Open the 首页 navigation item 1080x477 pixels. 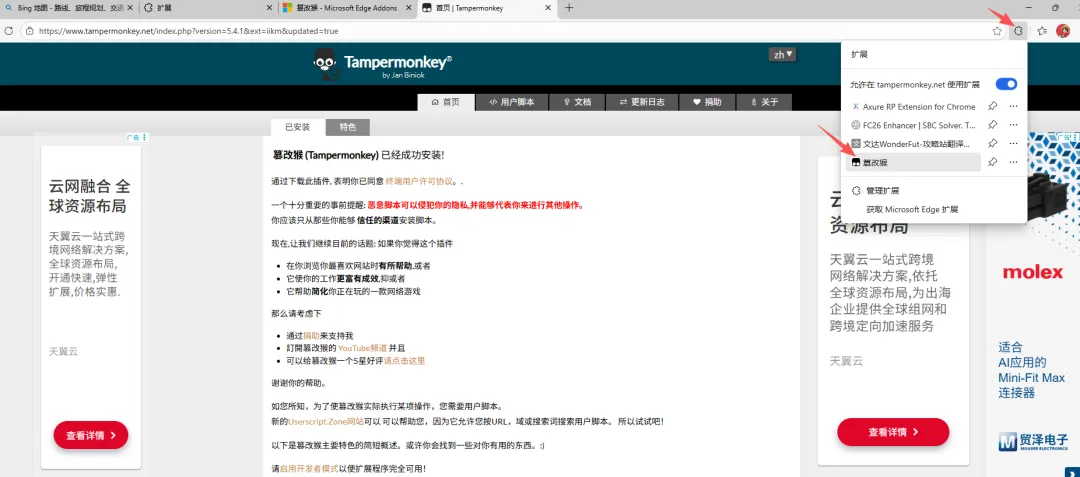click(x=446, y=102)
